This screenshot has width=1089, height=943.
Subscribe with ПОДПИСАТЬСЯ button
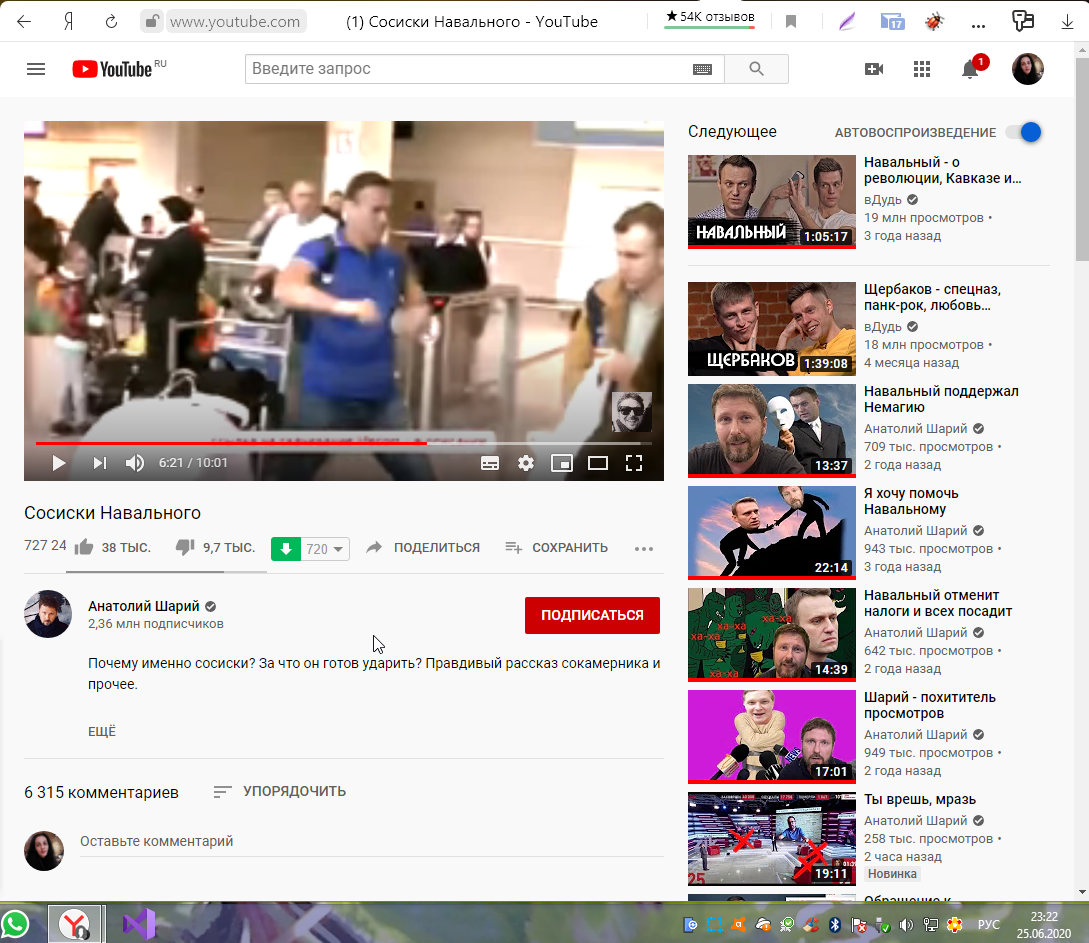click(x=592, y=615)
